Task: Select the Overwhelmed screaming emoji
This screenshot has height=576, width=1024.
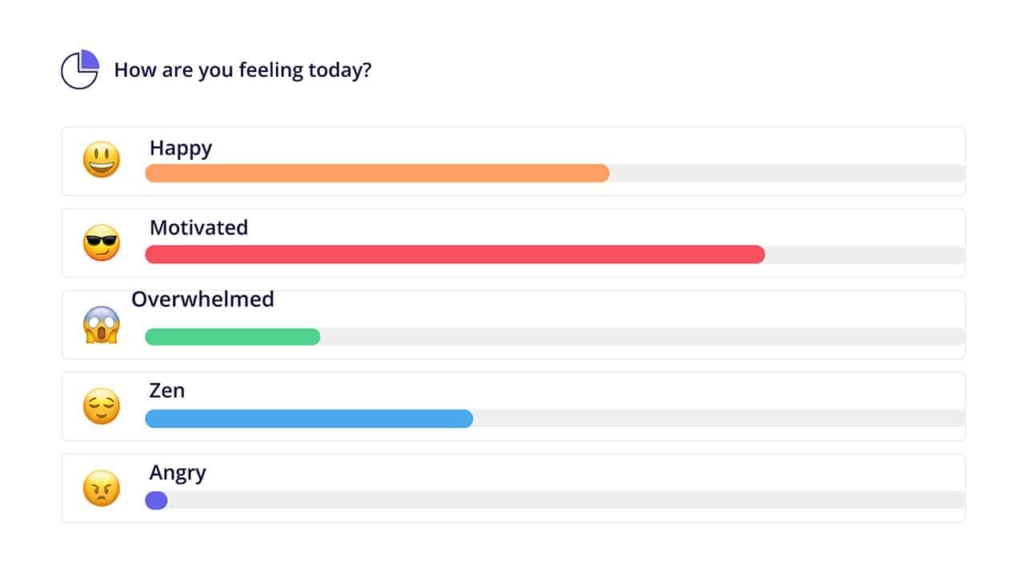Action: [101, 325]
